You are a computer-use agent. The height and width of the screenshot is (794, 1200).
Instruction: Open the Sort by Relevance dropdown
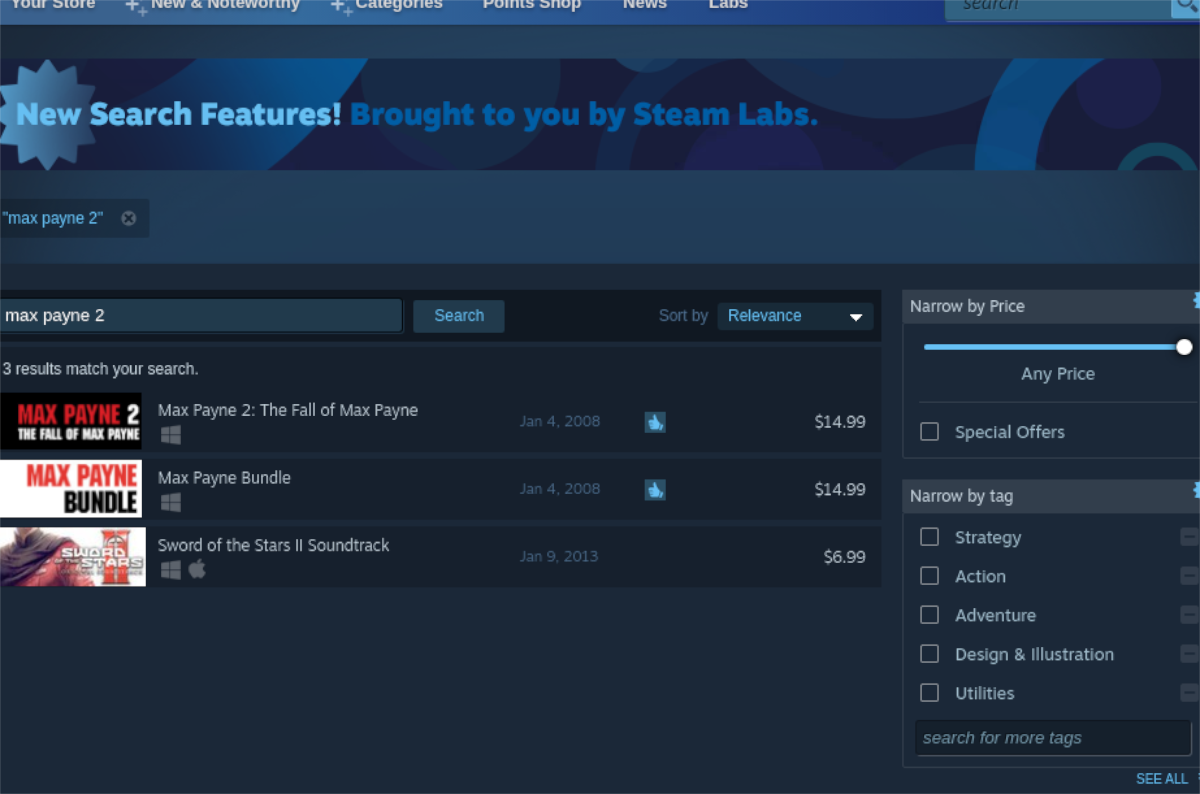click(x=796, y=316)
